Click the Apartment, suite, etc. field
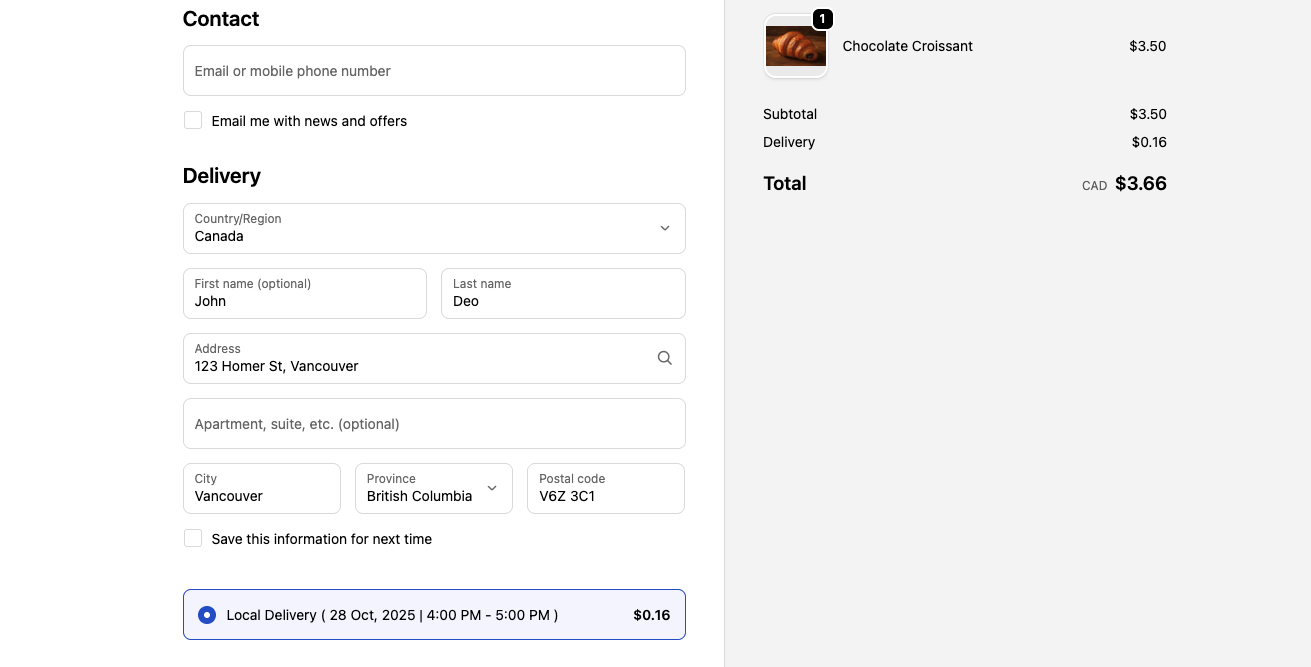The width and height of the screenshot is (1311, 667). coord(433,423)
